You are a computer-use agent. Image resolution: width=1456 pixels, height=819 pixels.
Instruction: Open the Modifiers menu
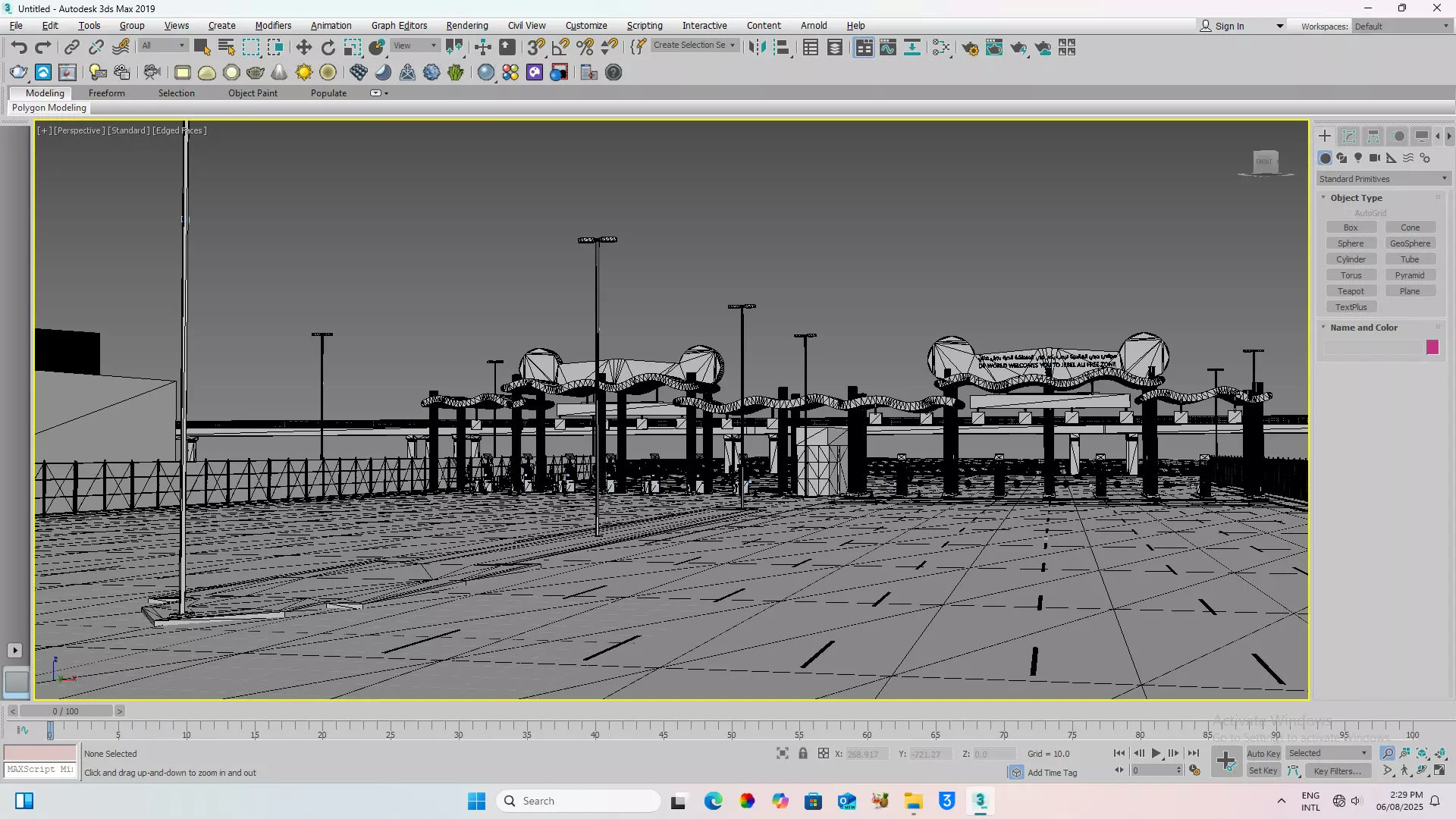tap(273, 25)
